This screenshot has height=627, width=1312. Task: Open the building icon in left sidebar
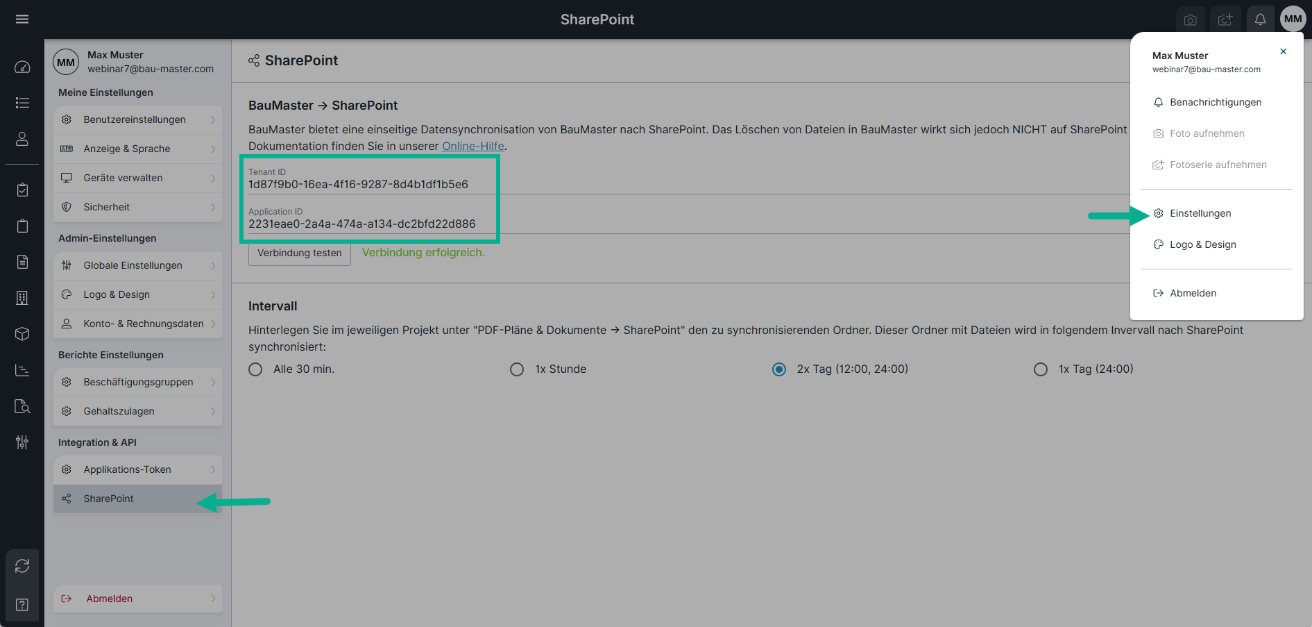22,298
